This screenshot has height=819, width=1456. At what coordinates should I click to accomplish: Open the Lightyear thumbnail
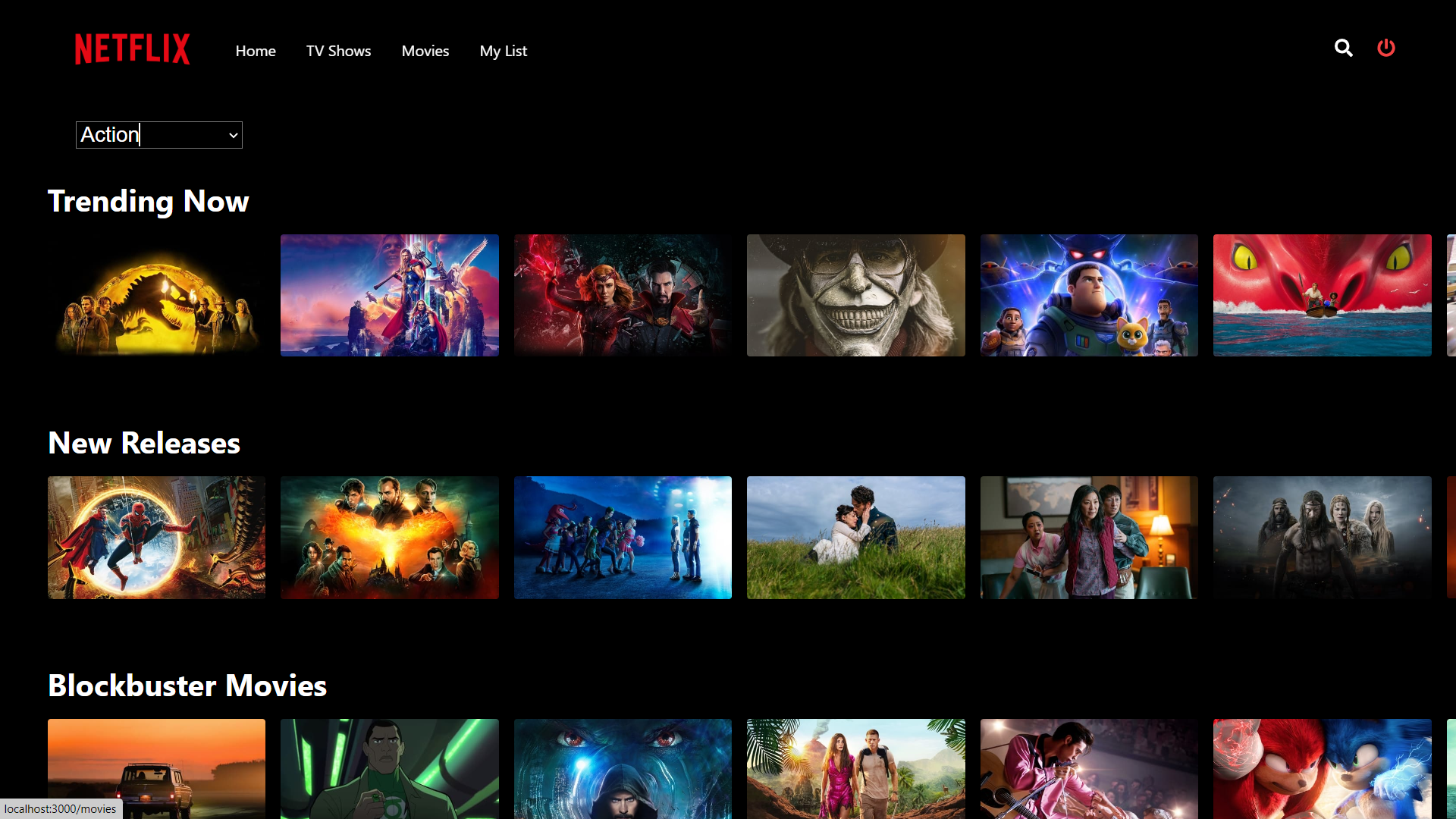coord(1089,295)
